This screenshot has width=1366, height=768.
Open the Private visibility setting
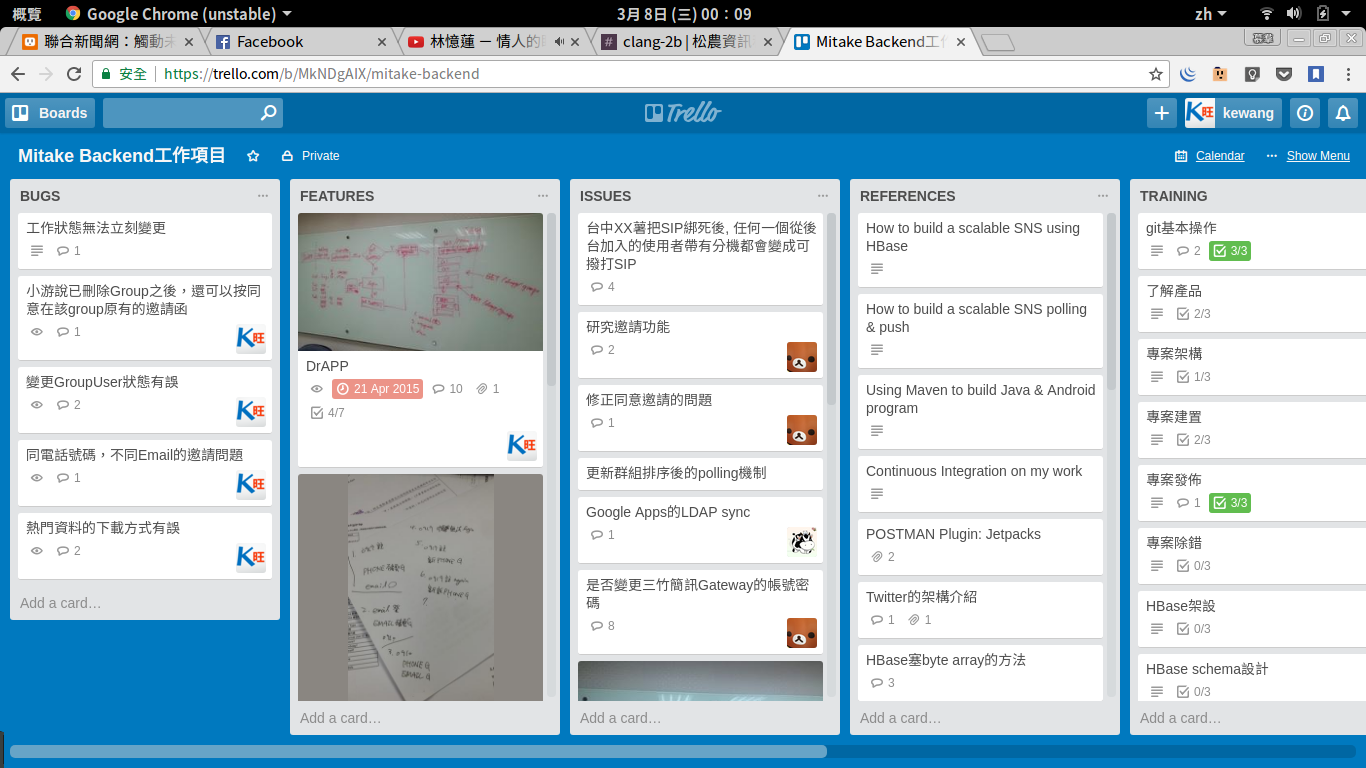(310, 156)
